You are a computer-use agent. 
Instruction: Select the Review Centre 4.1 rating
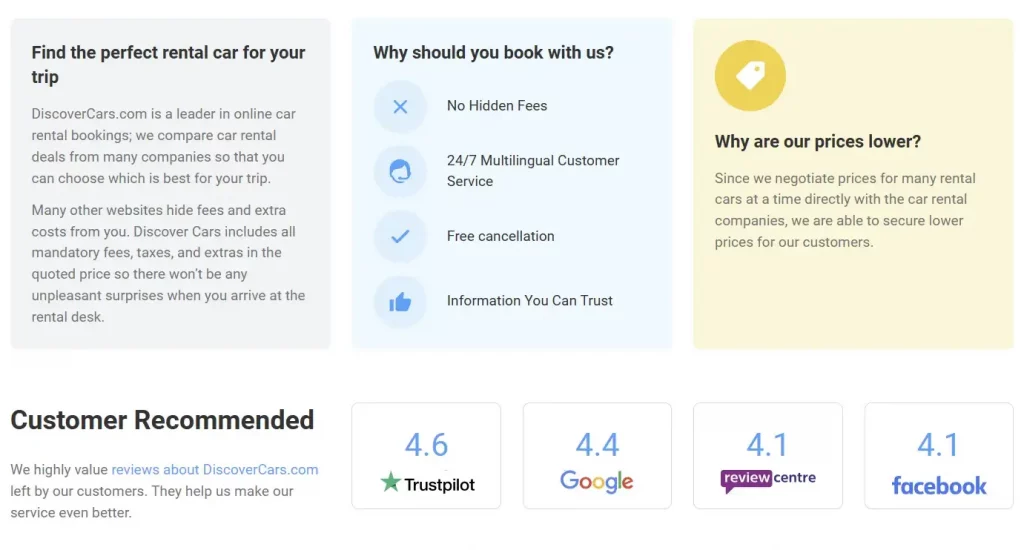coord(768,444)
